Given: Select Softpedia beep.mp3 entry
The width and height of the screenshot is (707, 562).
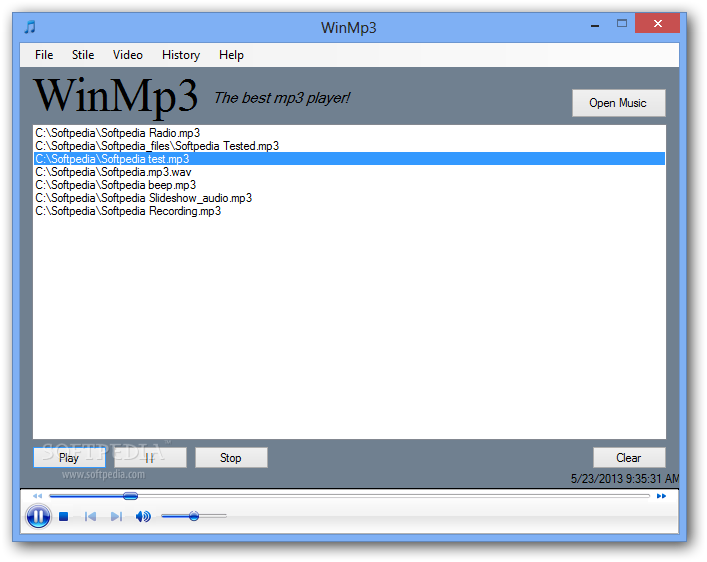Looking at the screenshot, I should coord(349,185).
